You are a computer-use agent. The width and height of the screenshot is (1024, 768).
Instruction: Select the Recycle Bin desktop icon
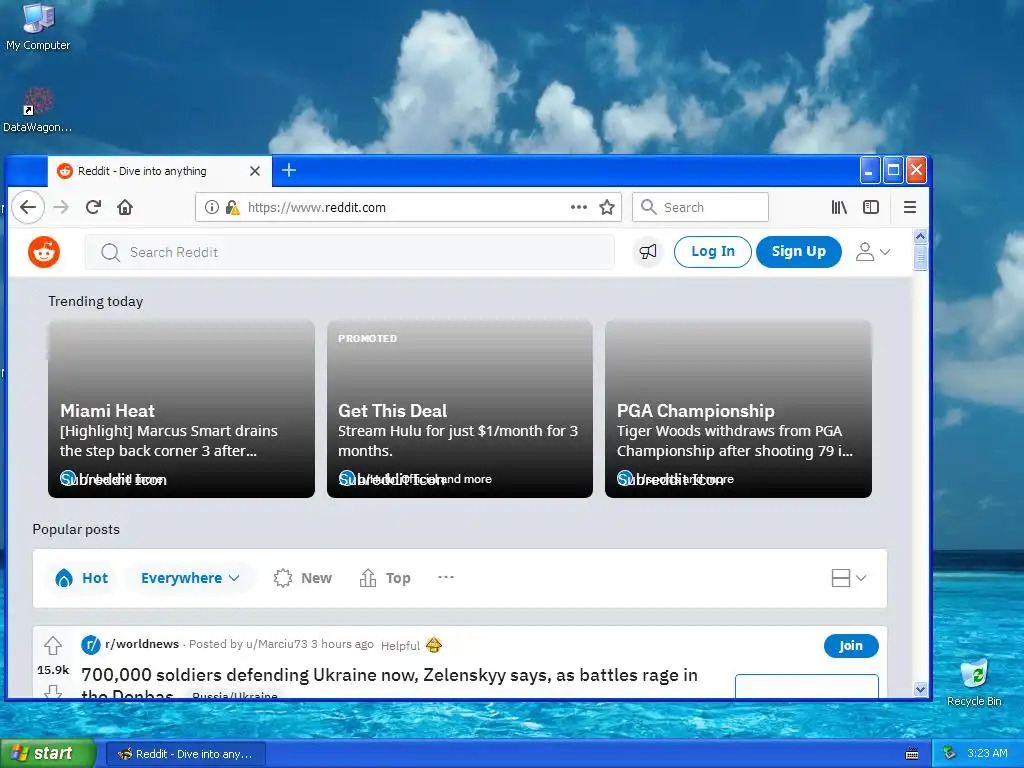click(974, 682)
